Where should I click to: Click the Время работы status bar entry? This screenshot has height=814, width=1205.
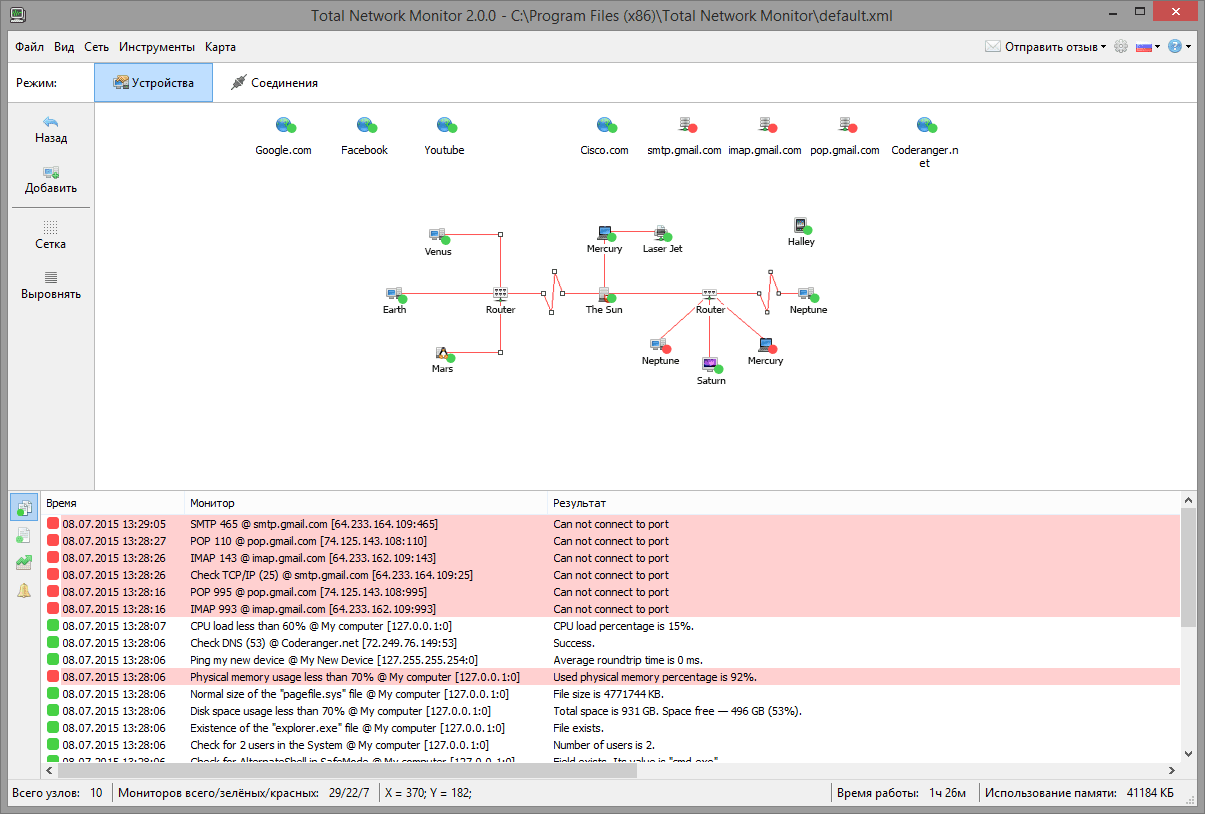(901, 793)
